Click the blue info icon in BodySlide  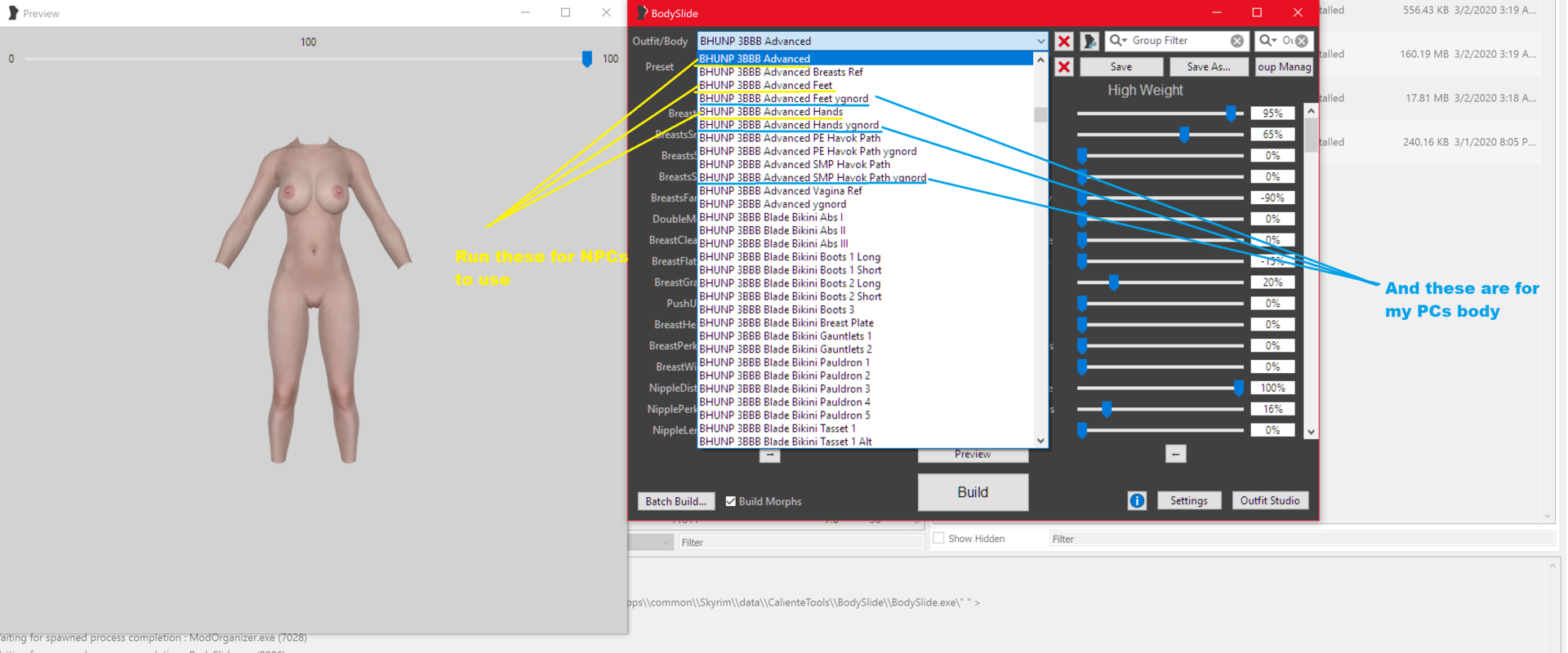click(1137, 500)
